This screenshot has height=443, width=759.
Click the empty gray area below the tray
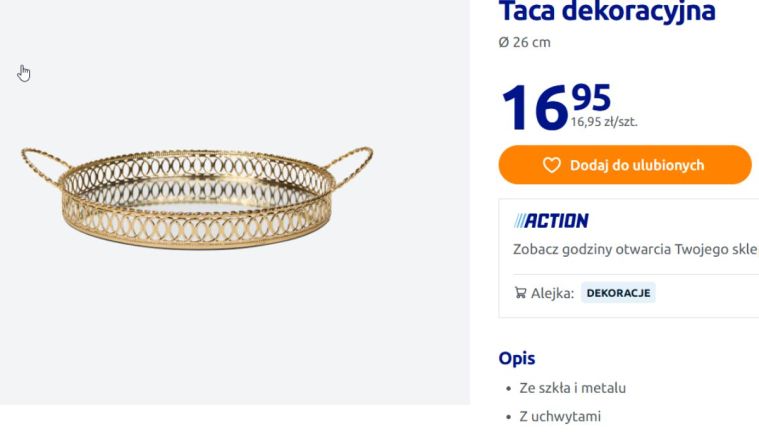200,330
